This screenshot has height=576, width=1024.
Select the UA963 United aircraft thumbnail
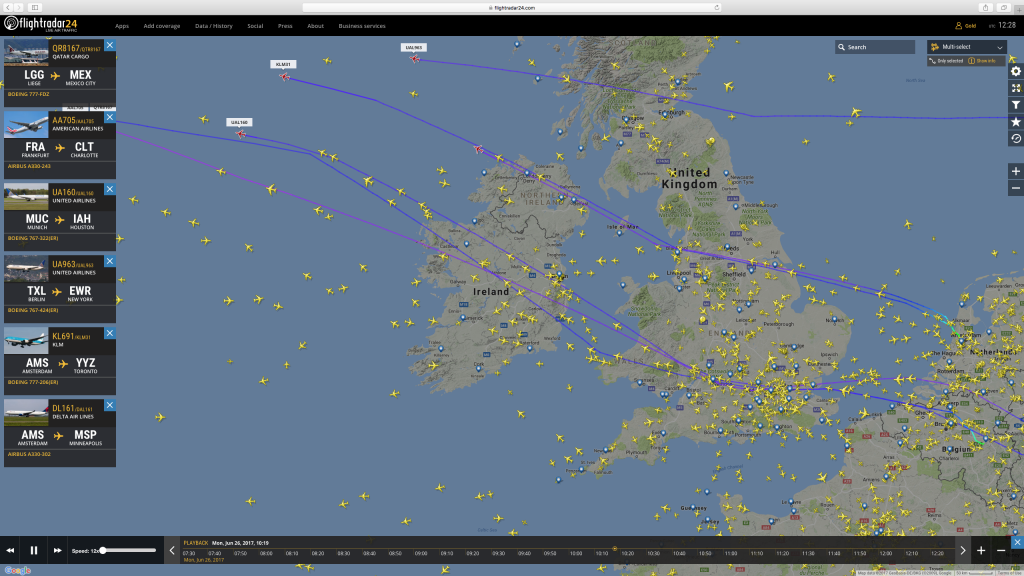[26, 268]
